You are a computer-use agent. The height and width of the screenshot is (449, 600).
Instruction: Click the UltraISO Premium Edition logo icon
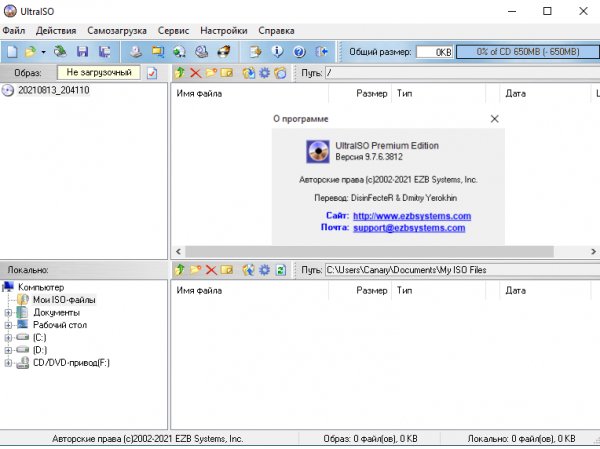point(318,152)
